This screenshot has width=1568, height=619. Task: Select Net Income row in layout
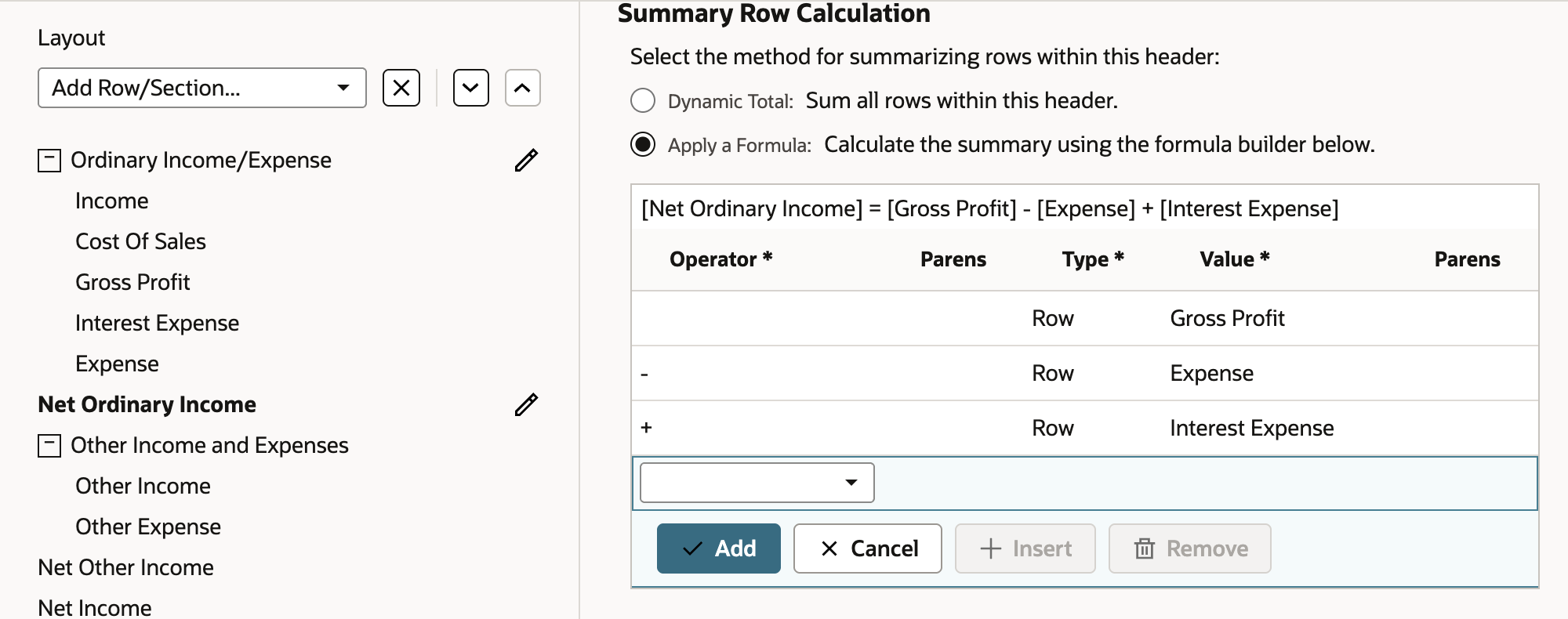pyautogui.click(x=95, y=607)
